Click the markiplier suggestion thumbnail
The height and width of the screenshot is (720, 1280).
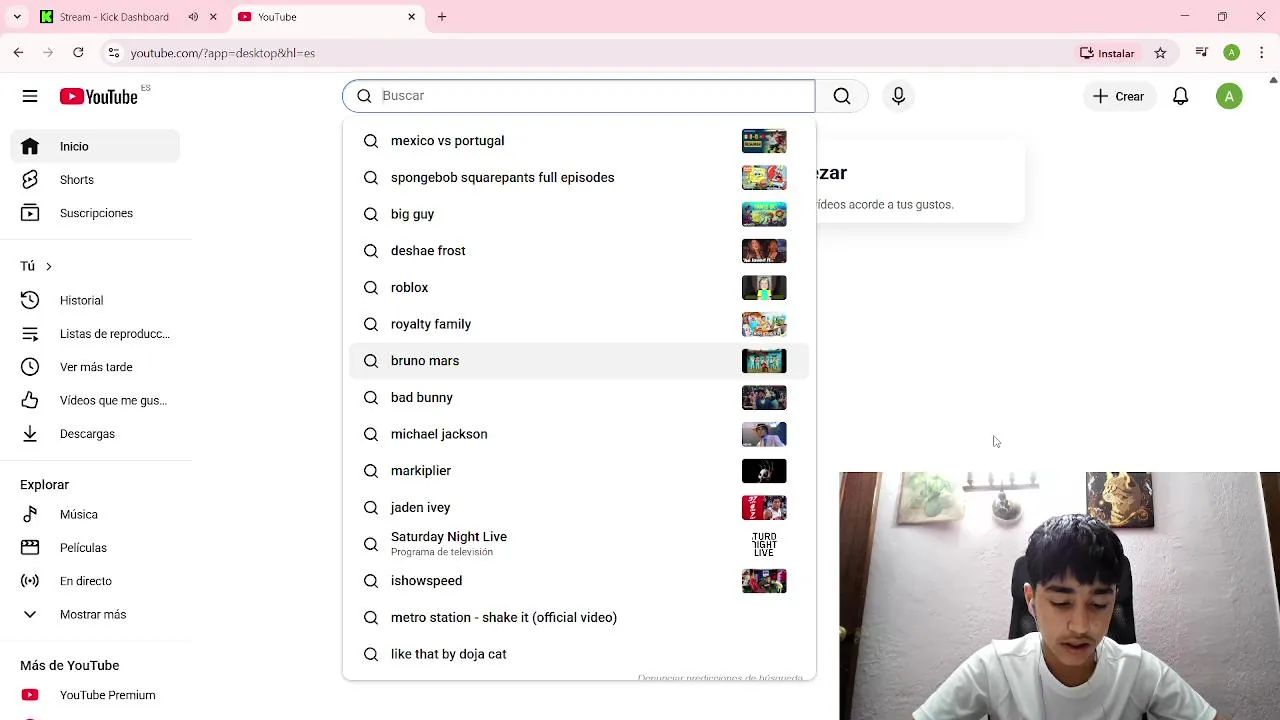pos(764,471)
